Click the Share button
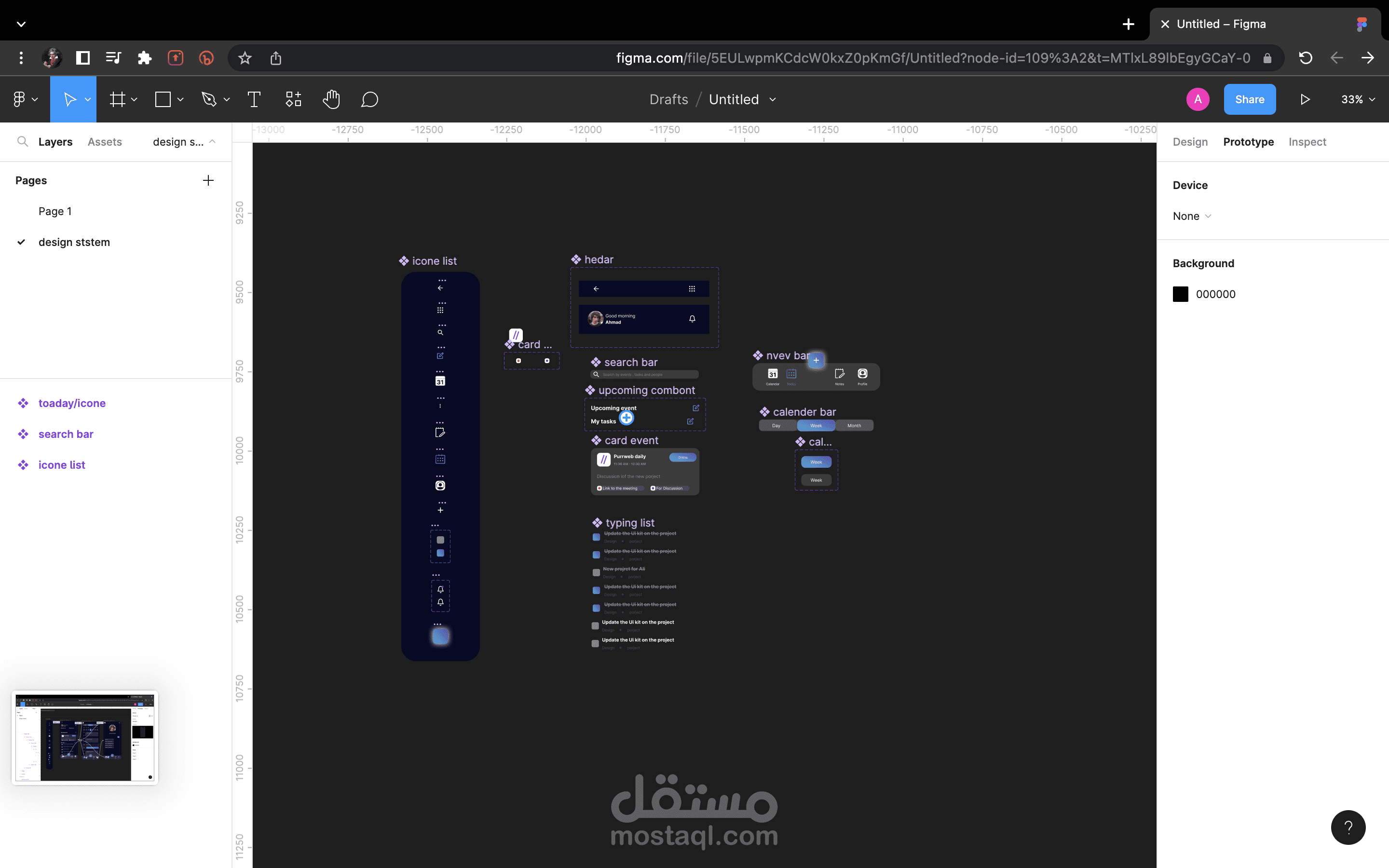 1249,99
